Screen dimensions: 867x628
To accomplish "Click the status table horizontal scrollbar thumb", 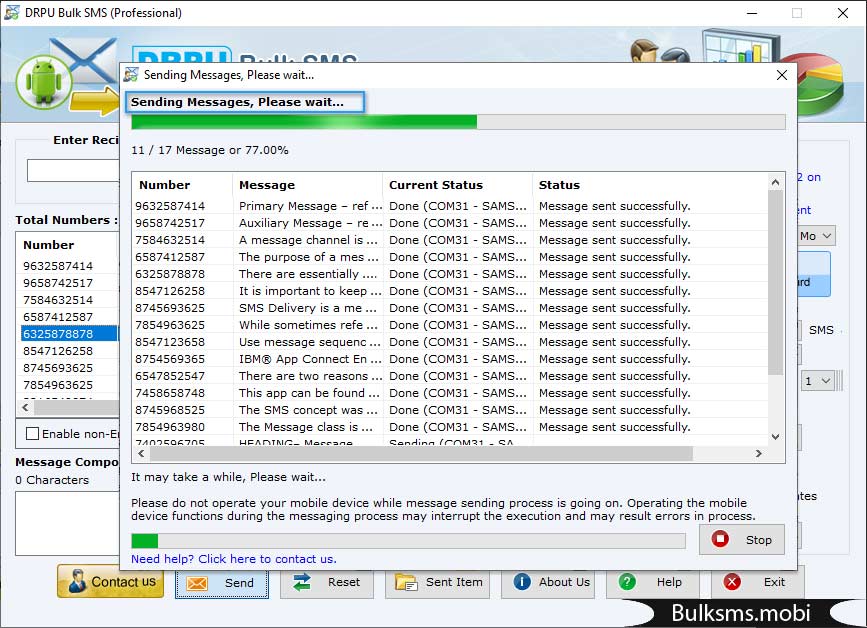I will point(421,453).
